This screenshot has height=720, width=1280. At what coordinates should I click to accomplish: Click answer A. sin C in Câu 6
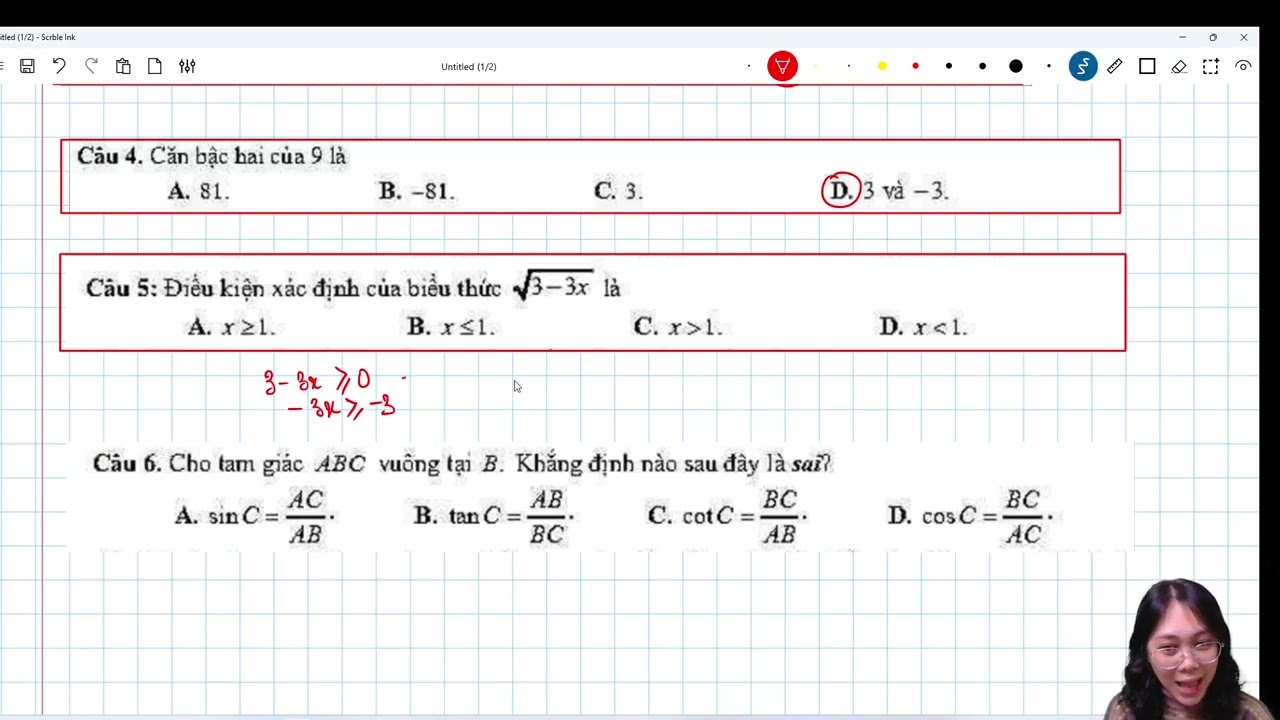(x=255, y=516)
